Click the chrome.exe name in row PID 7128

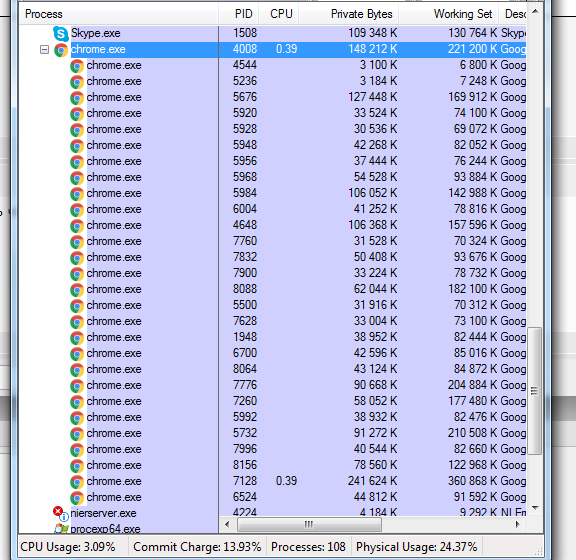114,481
